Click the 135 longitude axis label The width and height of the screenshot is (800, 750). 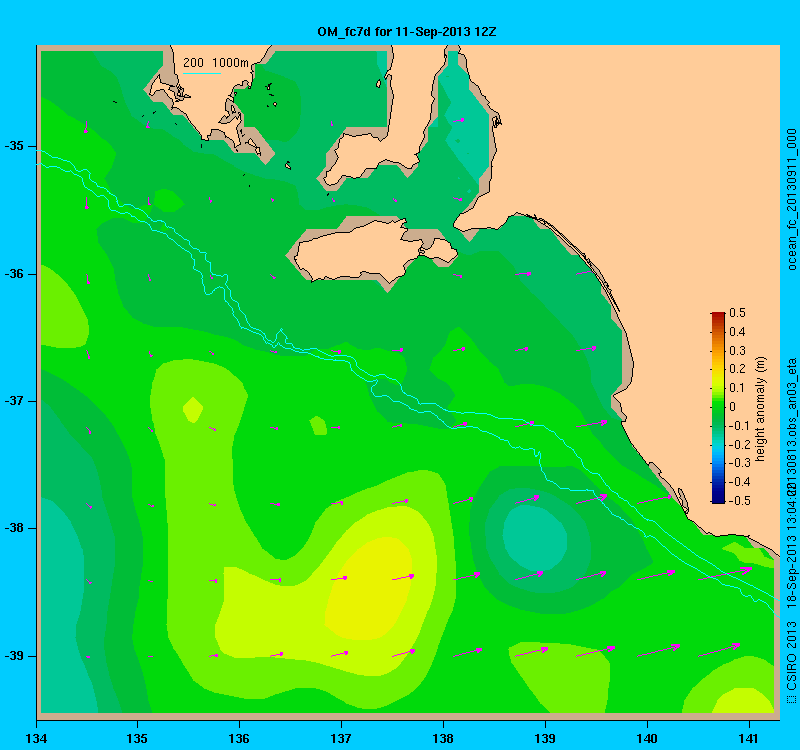137,738
